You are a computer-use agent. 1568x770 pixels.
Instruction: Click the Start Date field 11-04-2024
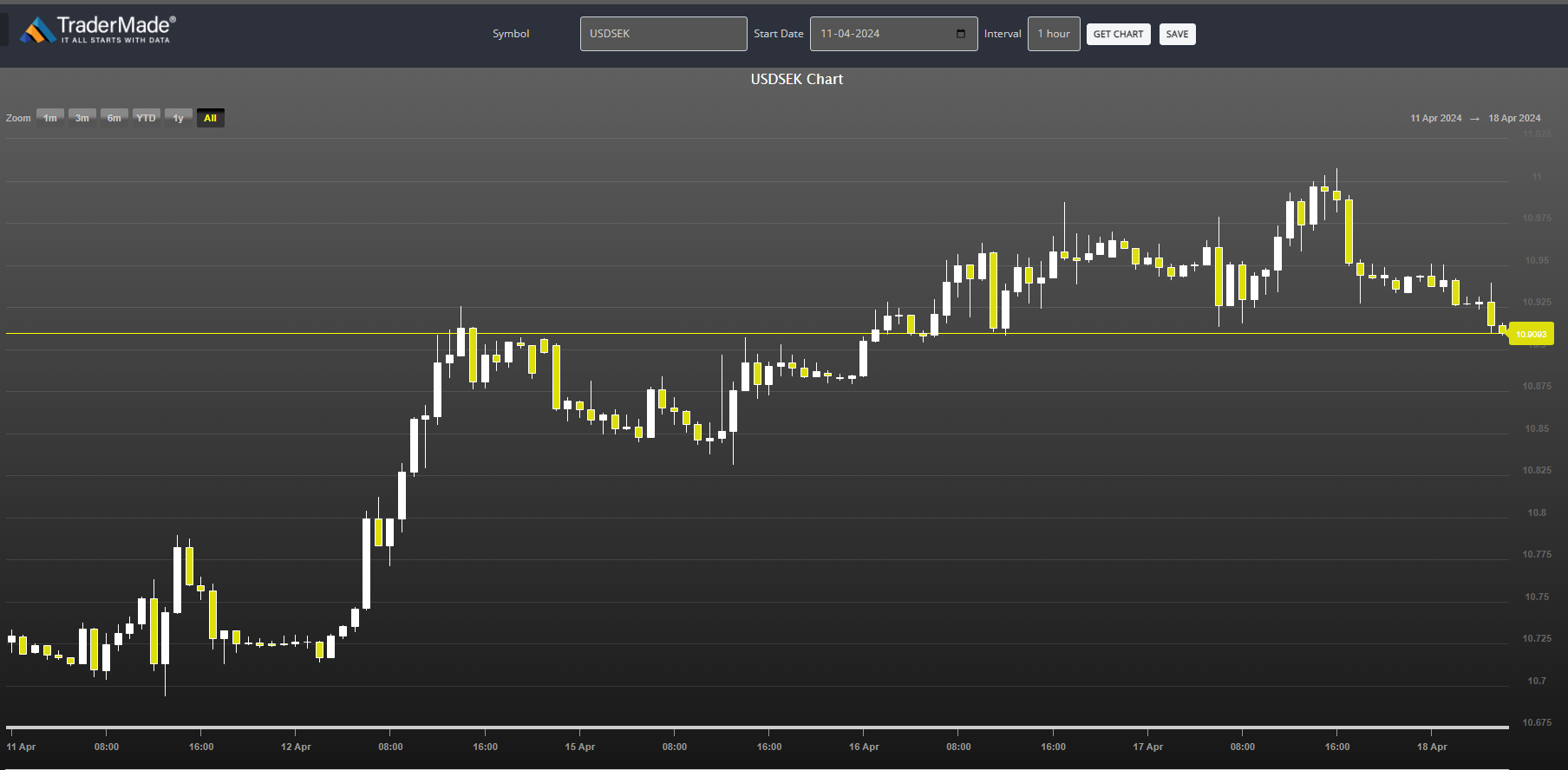893,34
